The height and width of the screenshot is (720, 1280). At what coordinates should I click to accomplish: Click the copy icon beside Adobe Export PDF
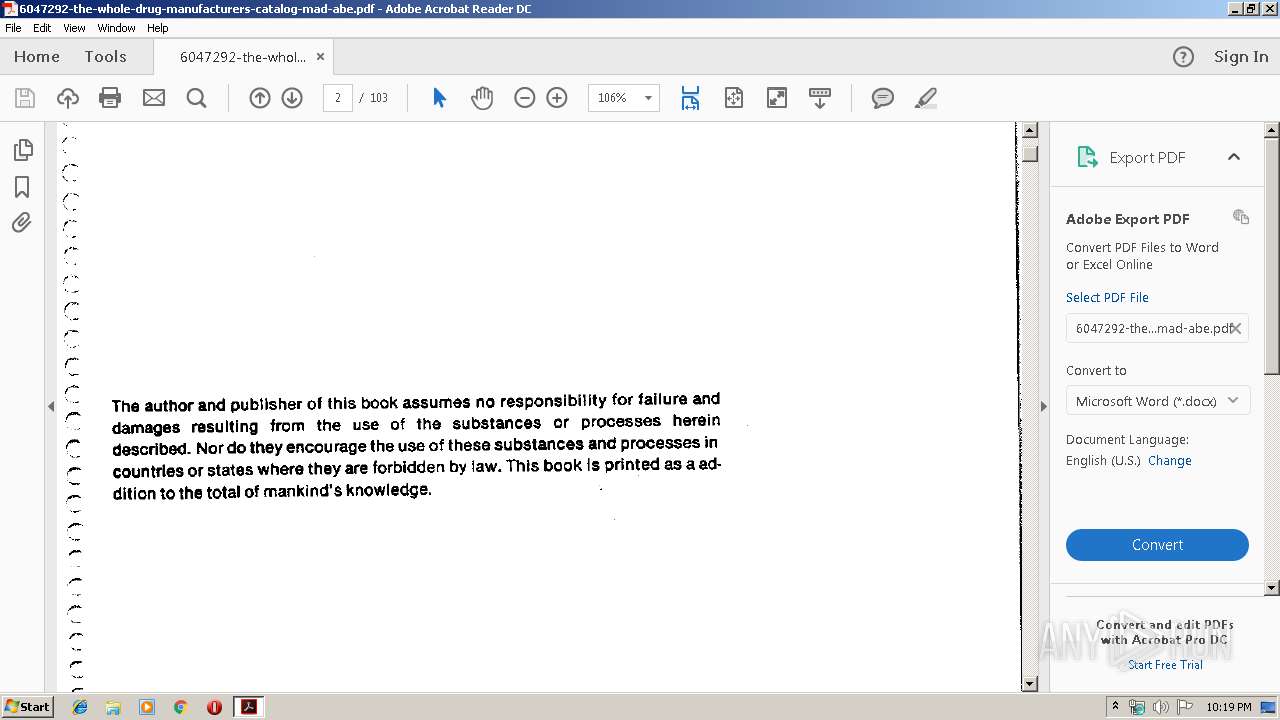click(x=1241, y=217)
